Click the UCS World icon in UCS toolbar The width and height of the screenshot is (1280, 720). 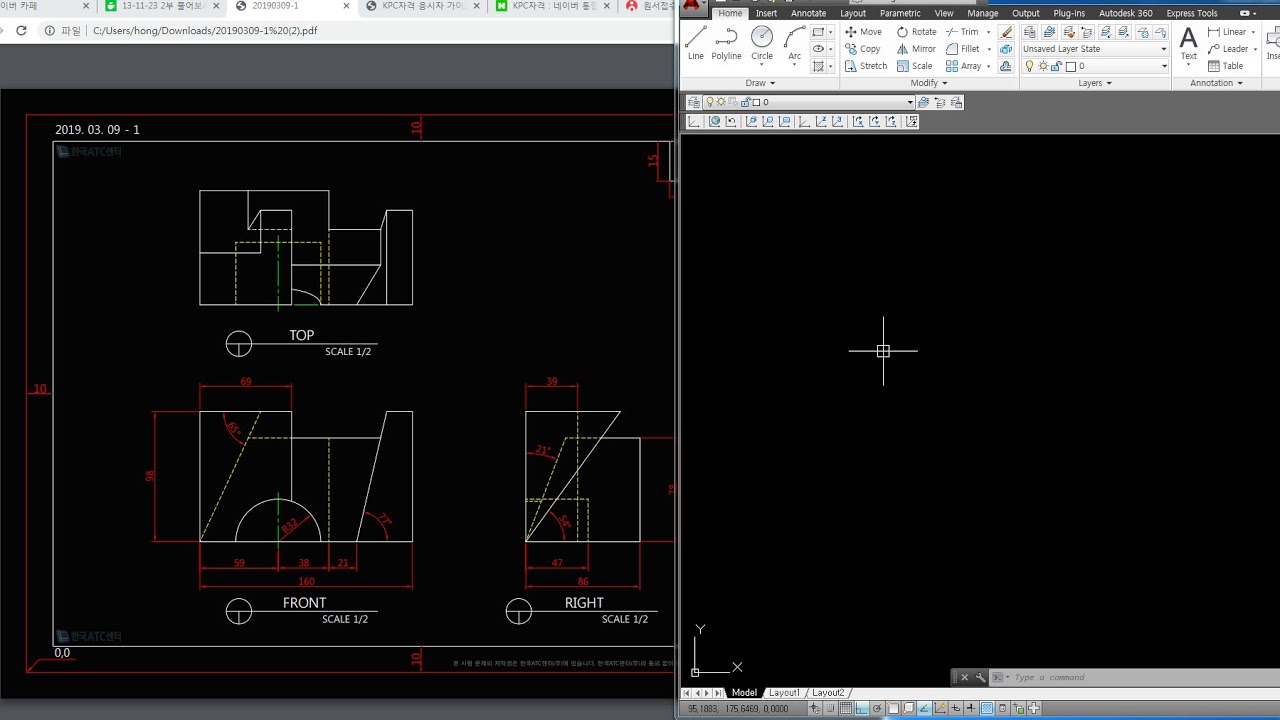(714, 121)
